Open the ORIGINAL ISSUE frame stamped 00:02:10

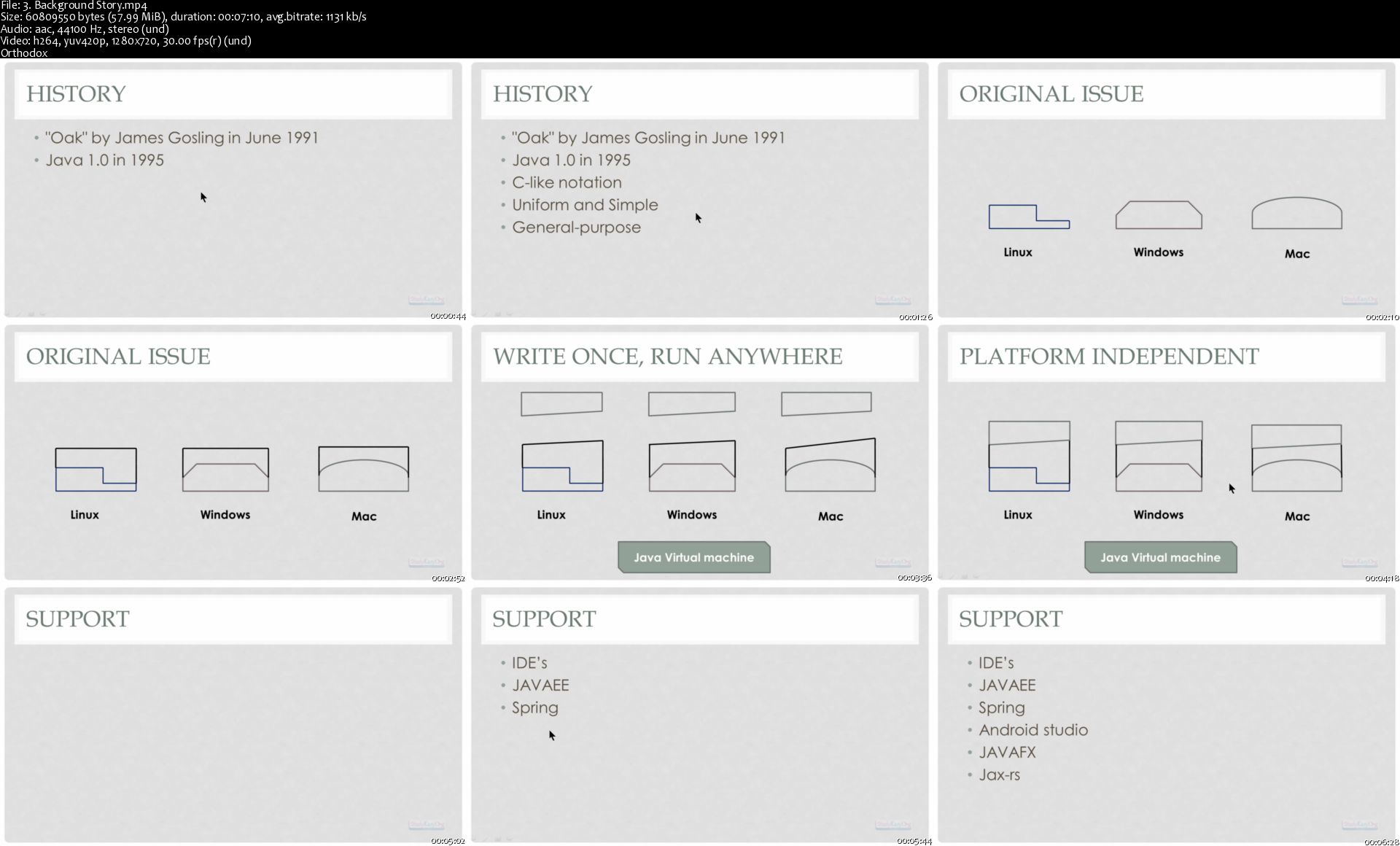pyautogui.click(x=1167, y=190)
